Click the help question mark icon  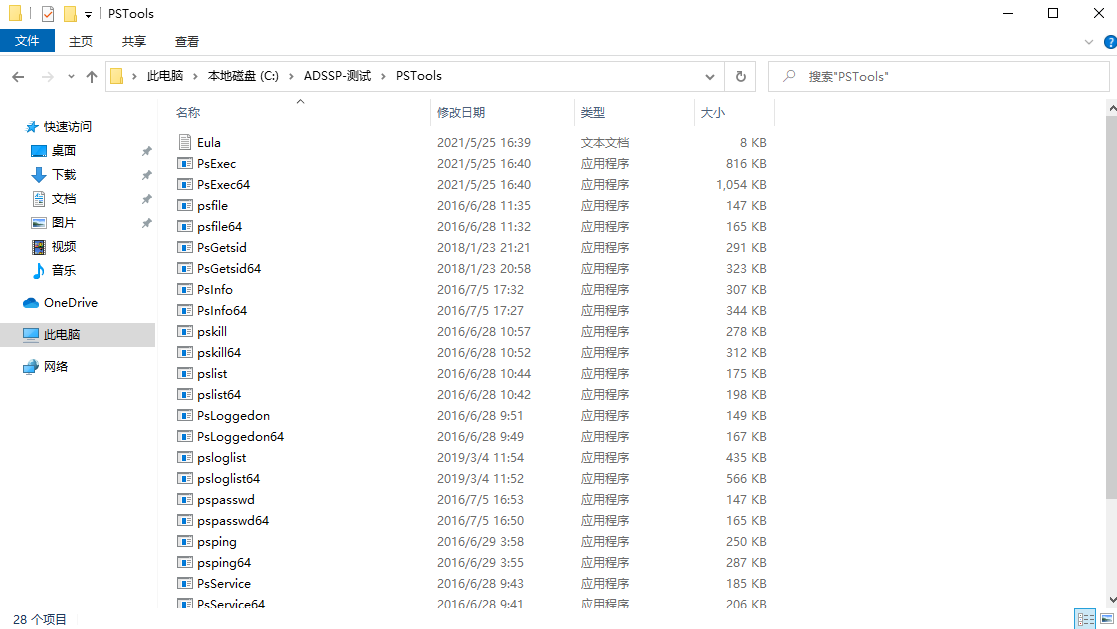click(x=1108, y=42)
